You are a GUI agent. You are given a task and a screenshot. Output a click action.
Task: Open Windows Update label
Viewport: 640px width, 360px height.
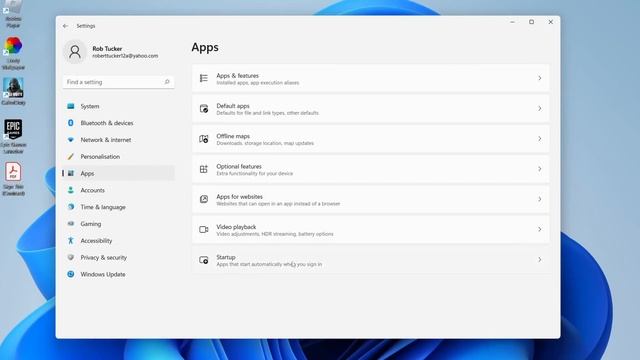pyautogui.click(x=103, y=274)
